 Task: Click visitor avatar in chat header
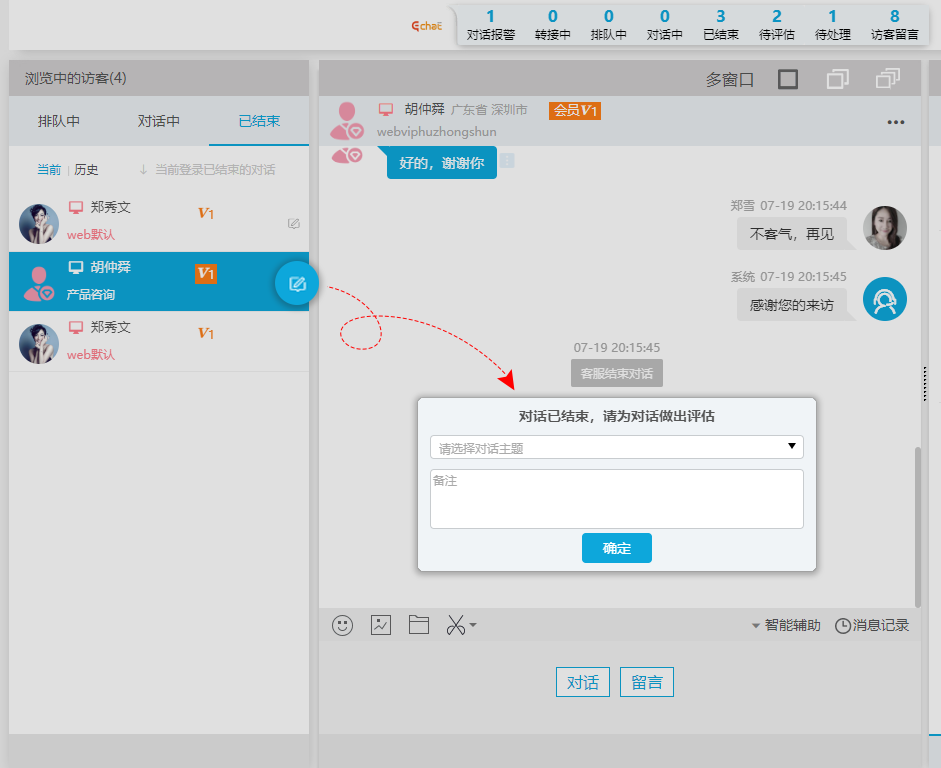347,121
